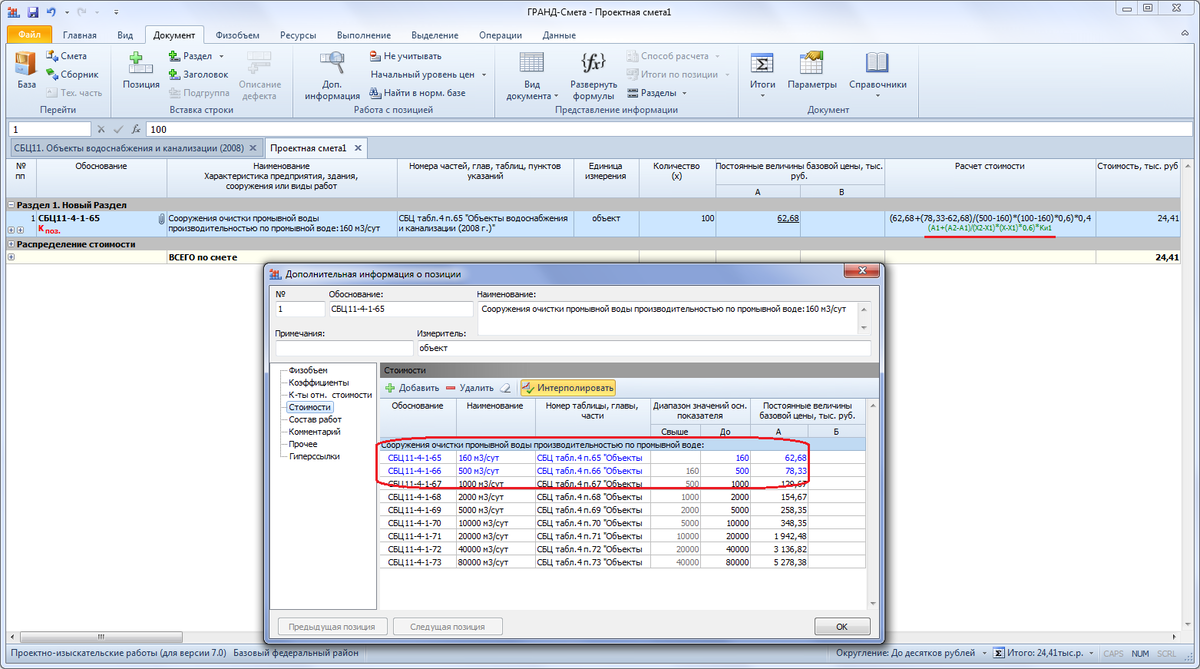
Task: Click OK in the additional info dialog
Action: point(842,627)
